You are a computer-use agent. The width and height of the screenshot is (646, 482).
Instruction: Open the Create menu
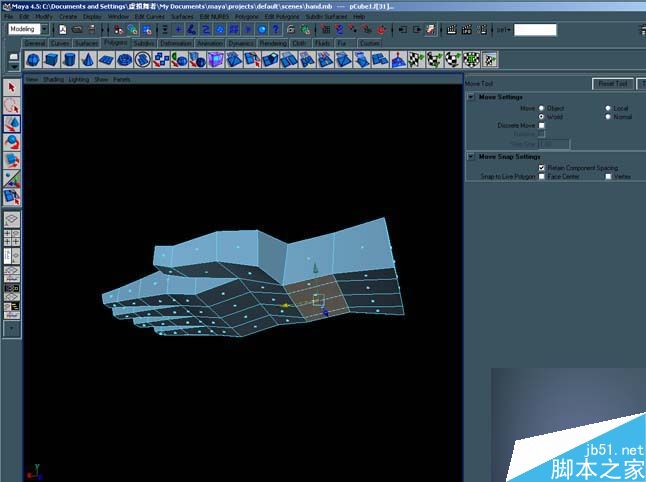coord(68,16)
